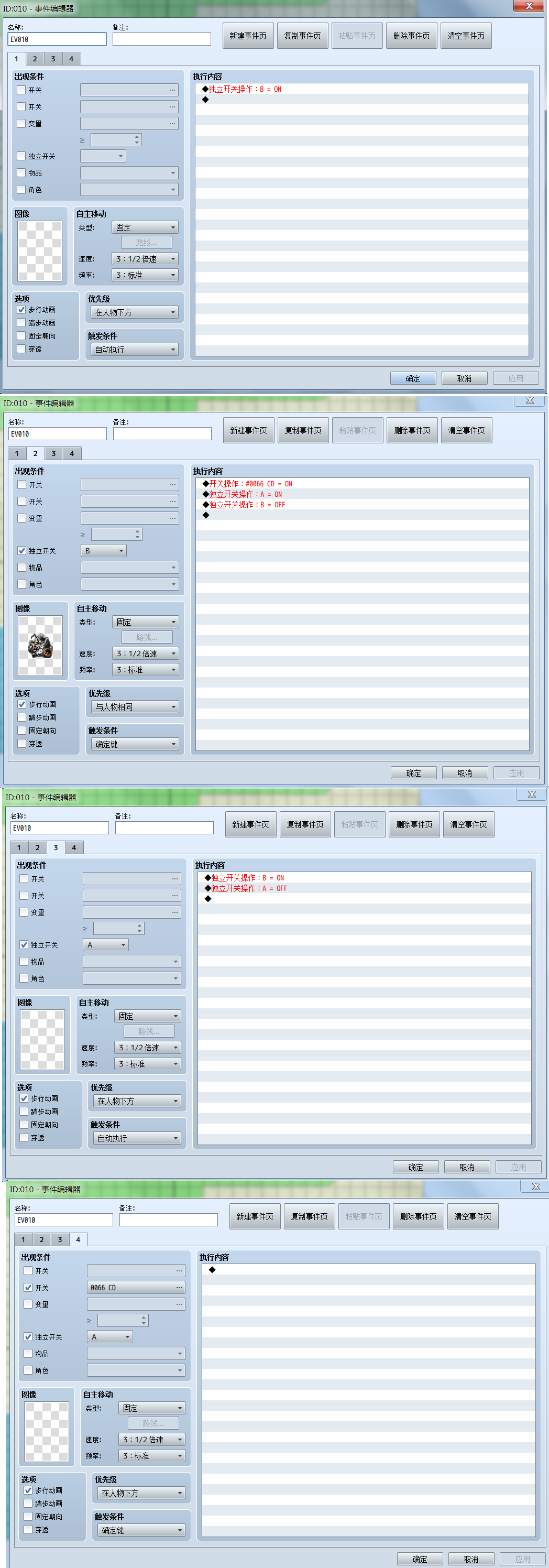Uncheck 独立开关 condition in the page 2 window
Image resolution: width=549 pixels, height=1568 pixels.
(22, 550)
